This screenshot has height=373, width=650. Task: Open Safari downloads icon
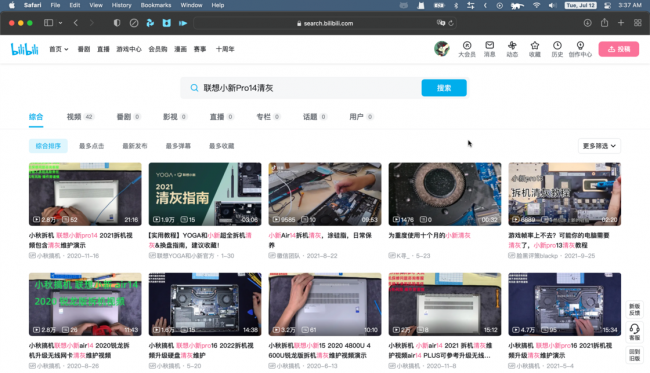pos(587,23)
